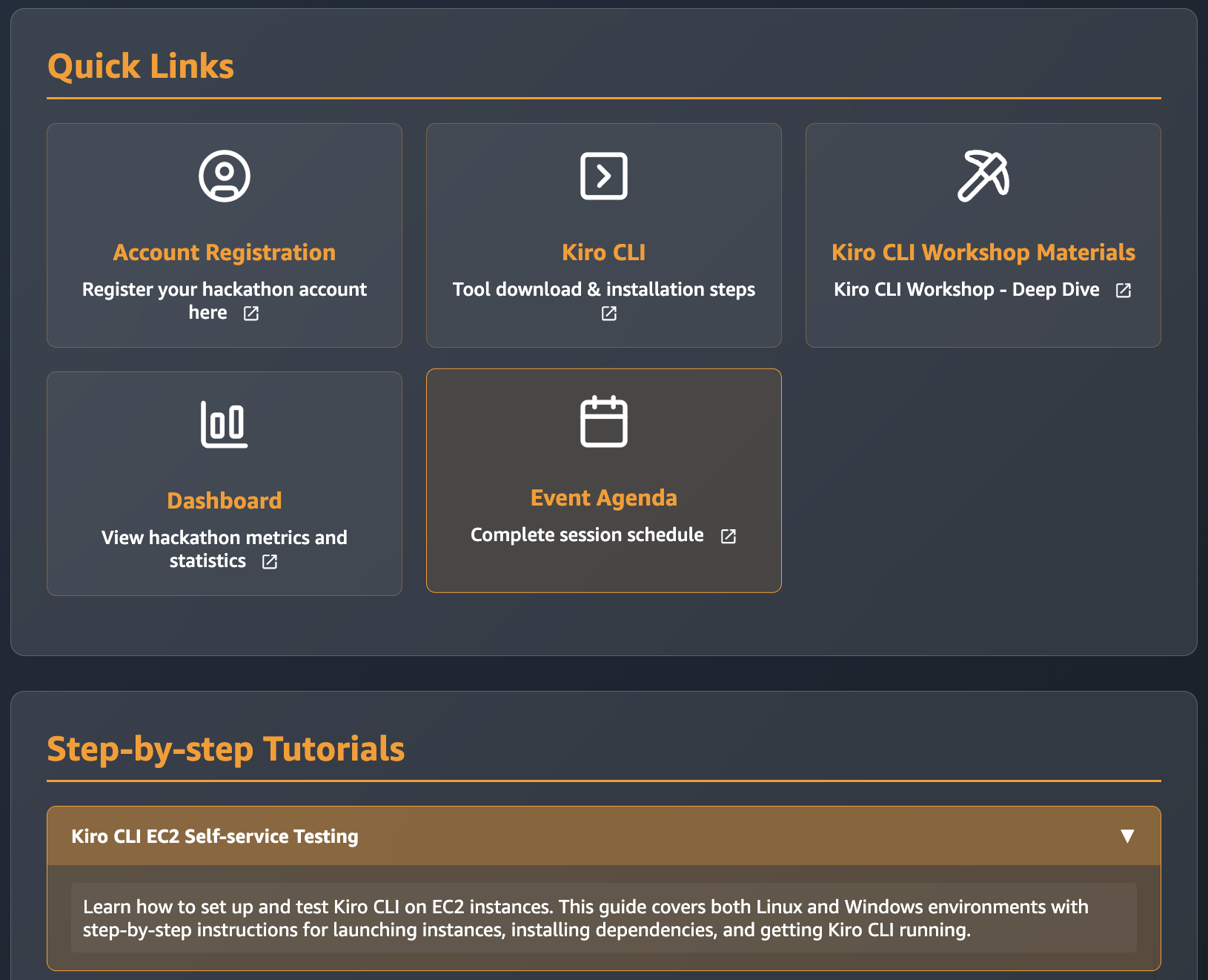
Task: Open the Kiro CLI download page
Action: 603,252
